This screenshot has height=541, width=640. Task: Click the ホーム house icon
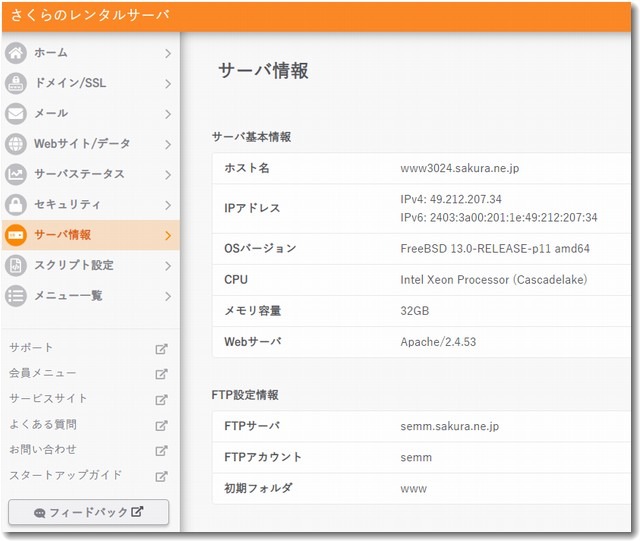[x=16, y=53]
